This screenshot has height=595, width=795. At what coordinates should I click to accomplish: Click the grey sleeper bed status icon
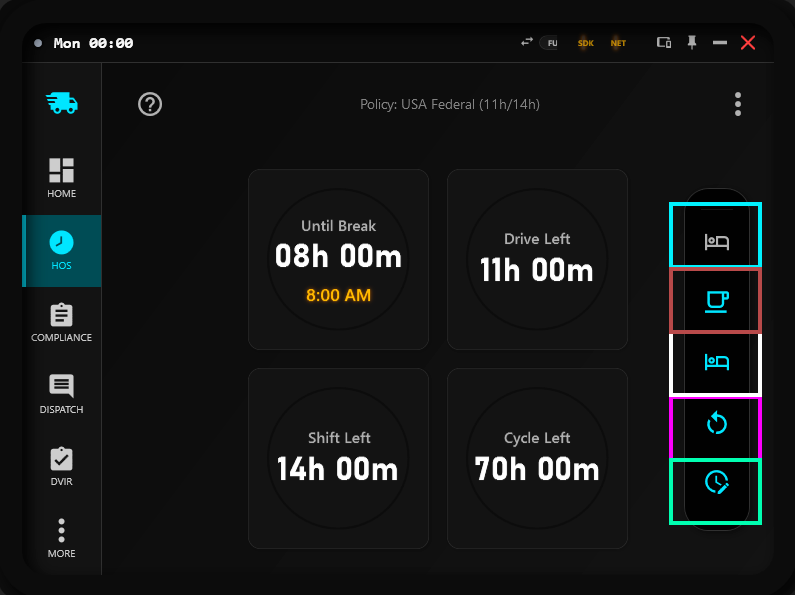[x=716, y=242]
